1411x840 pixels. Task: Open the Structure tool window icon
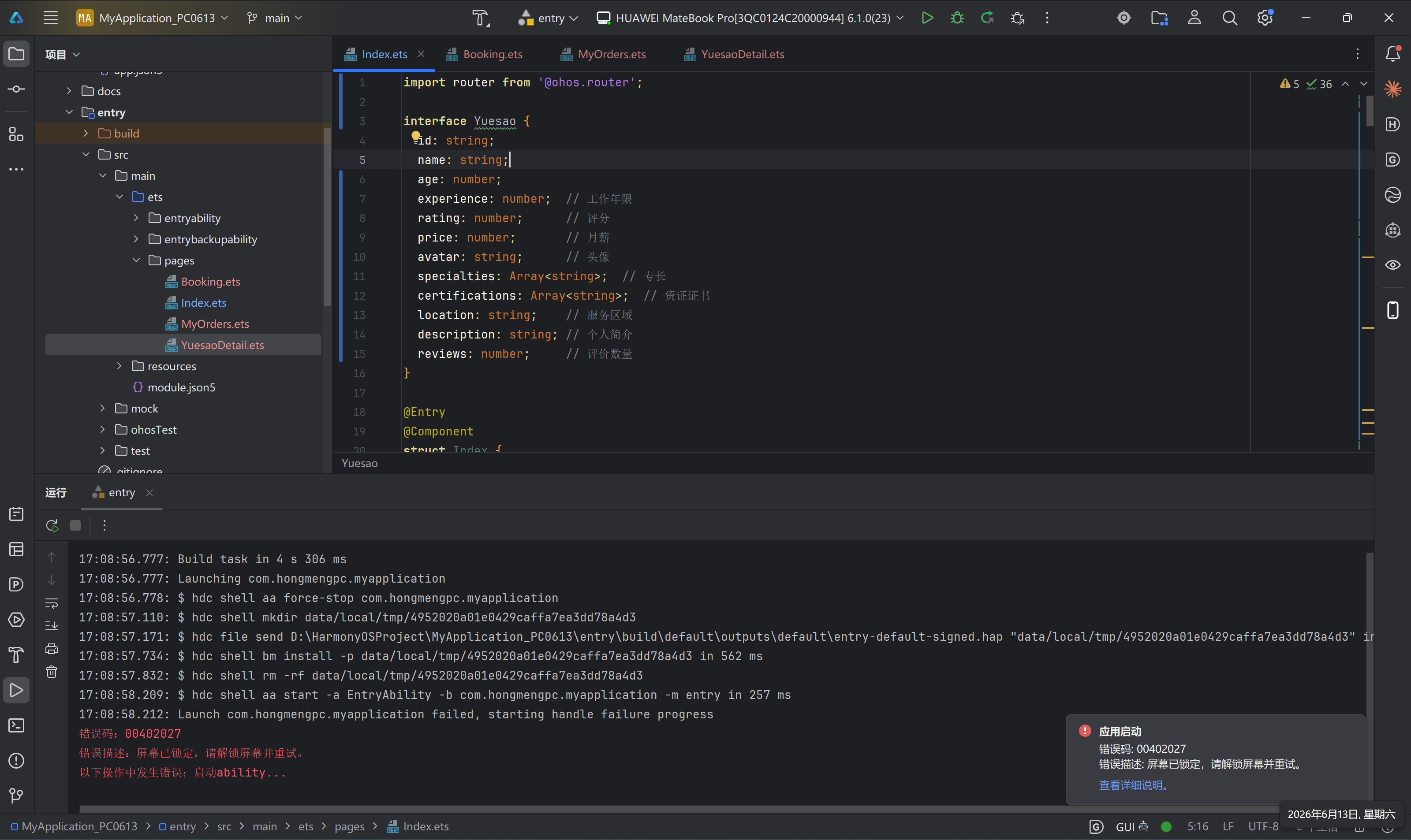click(x=16, y=134)
